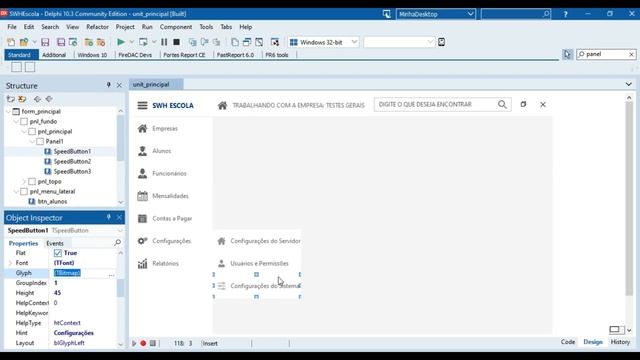Click the Configurações do Sistema sliders icon
Image resolution: width=640 pixels, height=360 pixels.
click(221, 286)
